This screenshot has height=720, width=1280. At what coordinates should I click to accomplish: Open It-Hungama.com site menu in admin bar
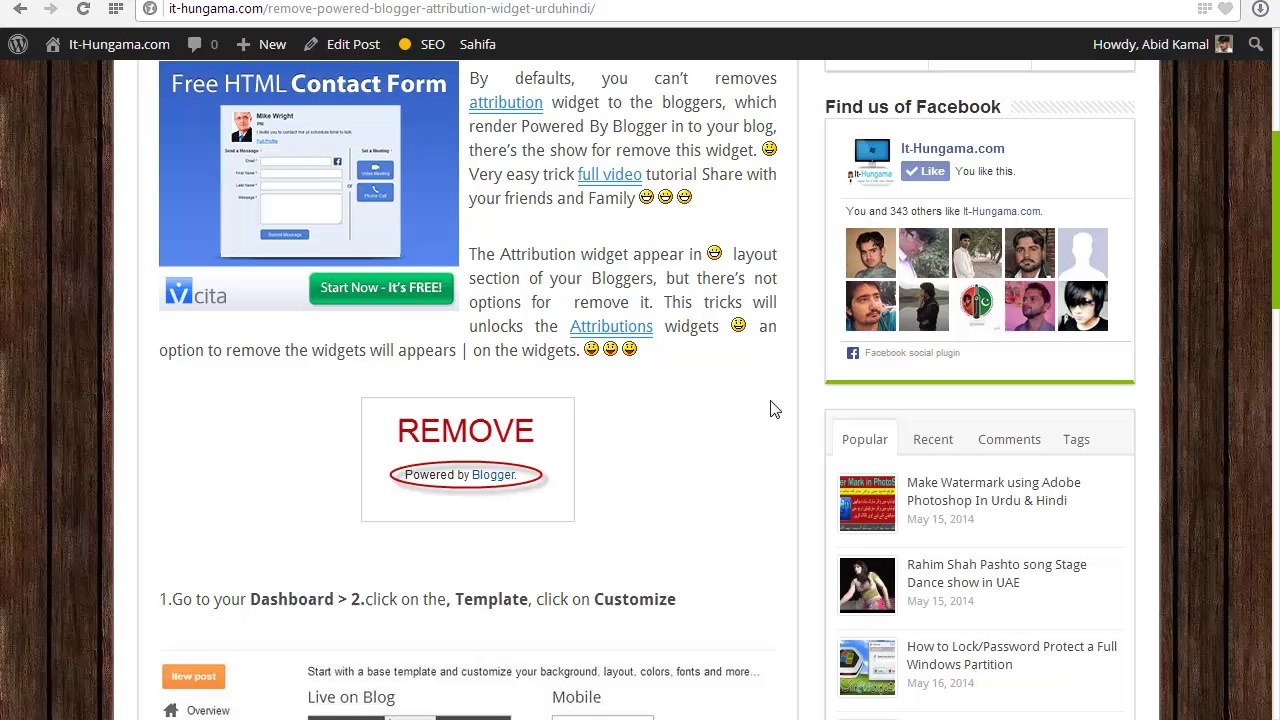pos(108,44)
